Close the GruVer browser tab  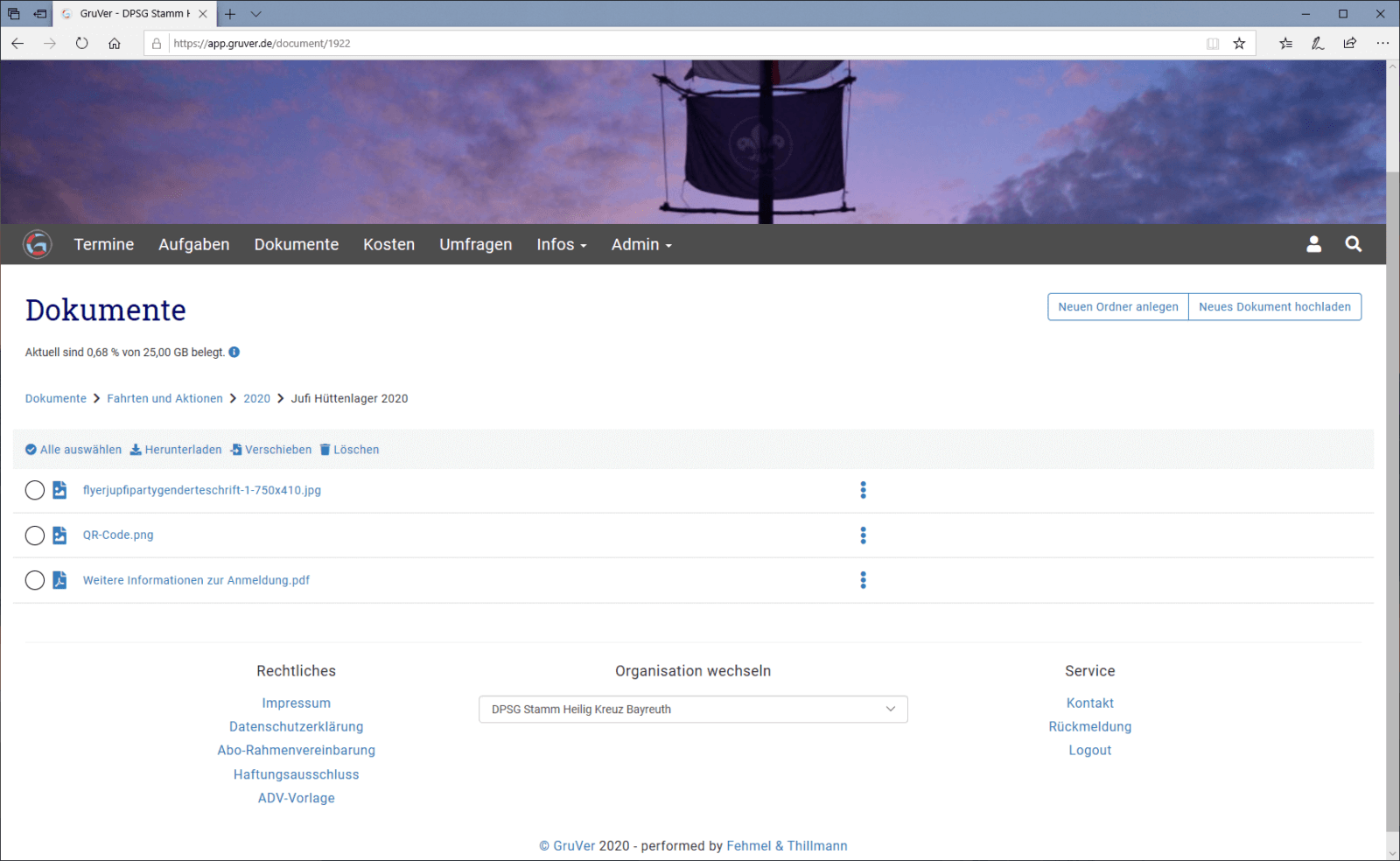[x=203, y=14]
